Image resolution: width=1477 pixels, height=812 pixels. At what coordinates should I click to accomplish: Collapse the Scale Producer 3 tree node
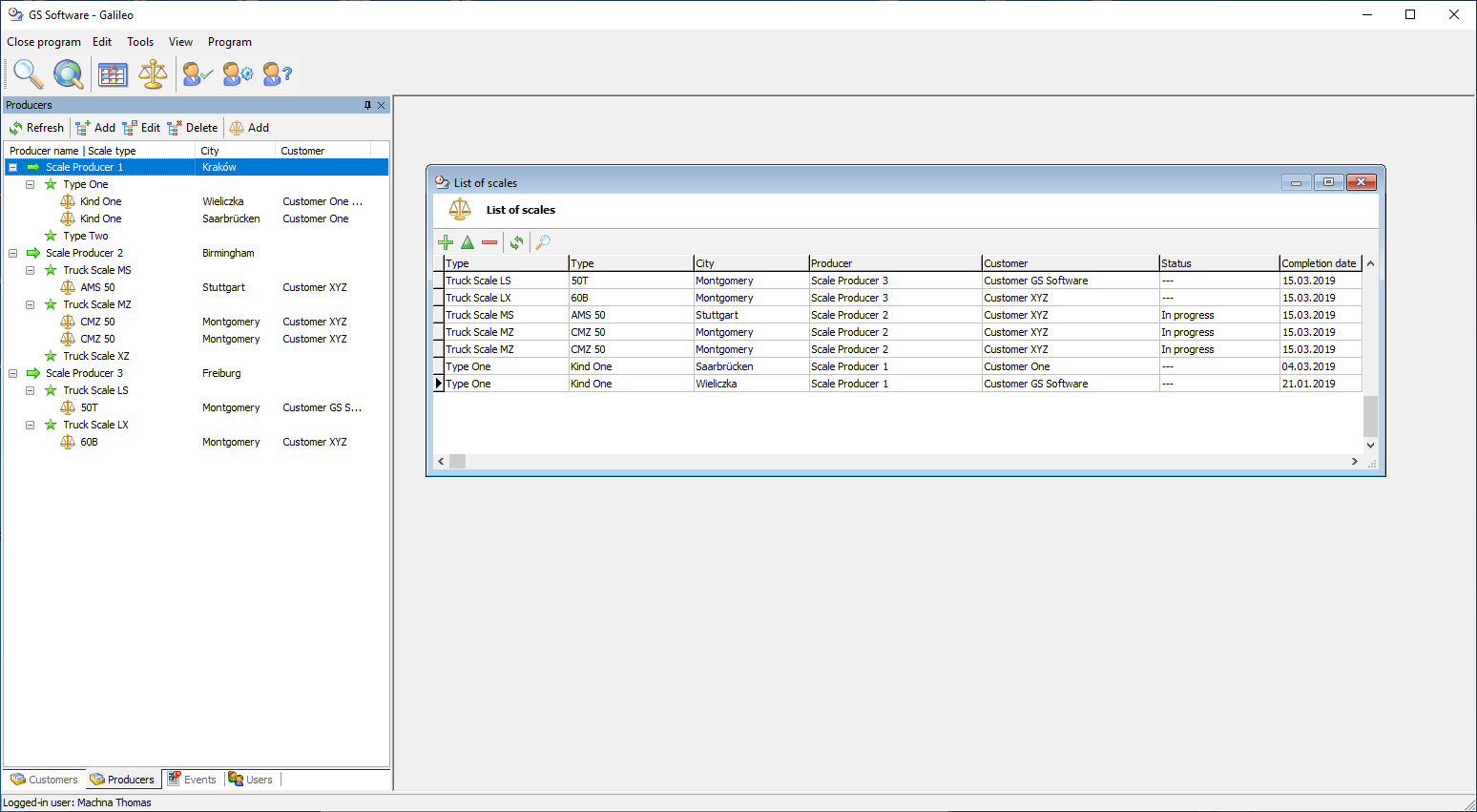[13, 373]
